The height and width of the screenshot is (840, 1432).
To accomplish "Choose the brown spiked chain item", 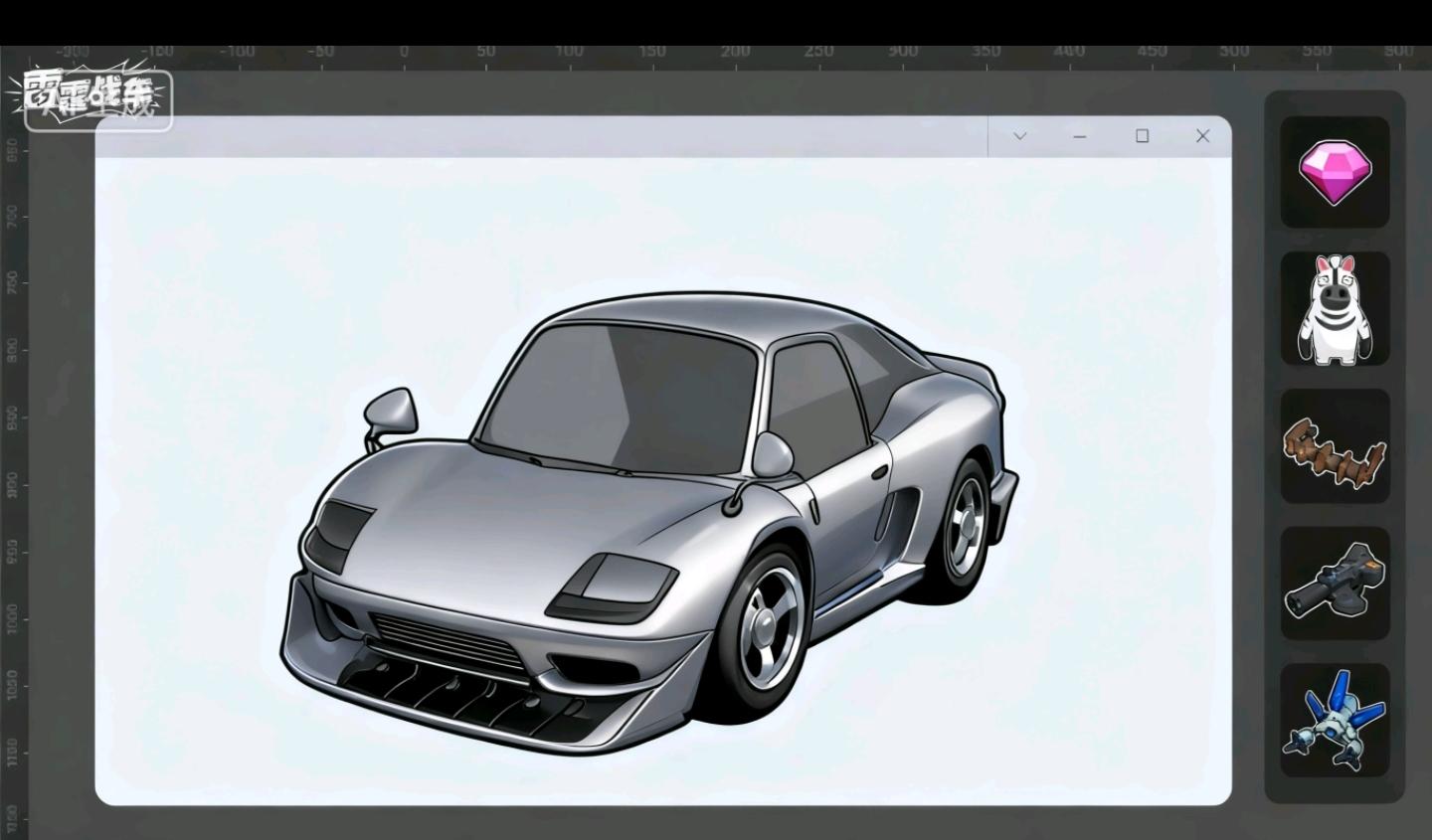I will (1334, 446).
